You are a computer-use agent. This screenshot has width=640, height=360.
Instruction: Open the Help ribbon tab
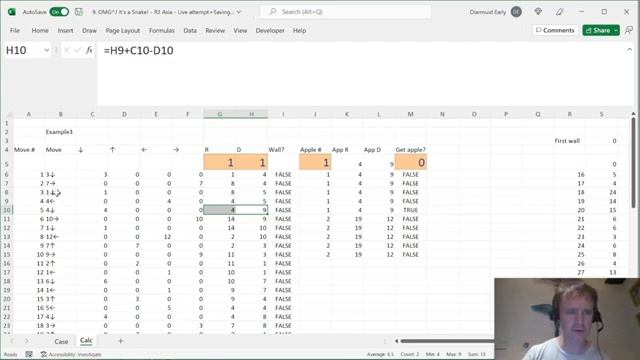pos(299,31)
